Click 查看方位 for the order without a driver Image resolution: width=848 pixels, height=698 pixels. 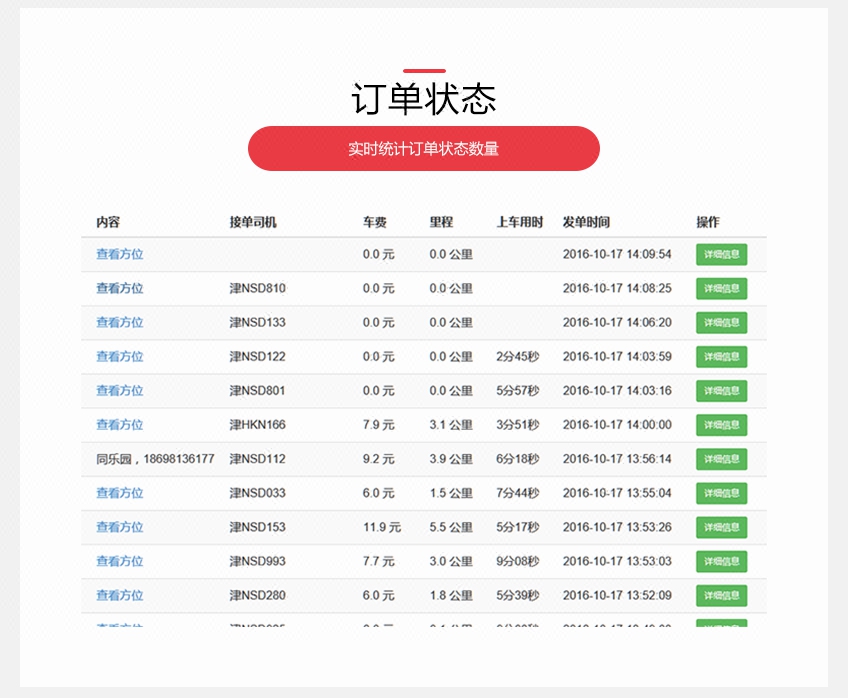[x=119, y=254]
